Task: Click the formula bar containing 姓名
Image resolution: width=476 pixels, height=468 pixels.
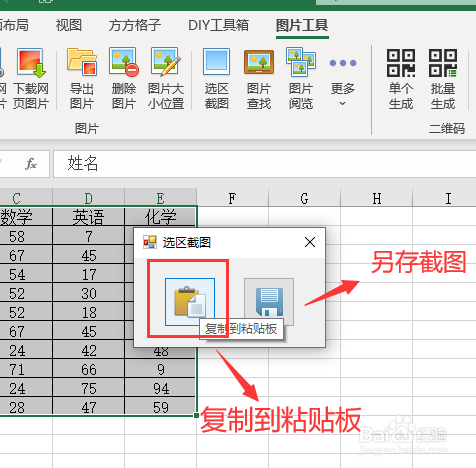Action: [x=265, y=164]
